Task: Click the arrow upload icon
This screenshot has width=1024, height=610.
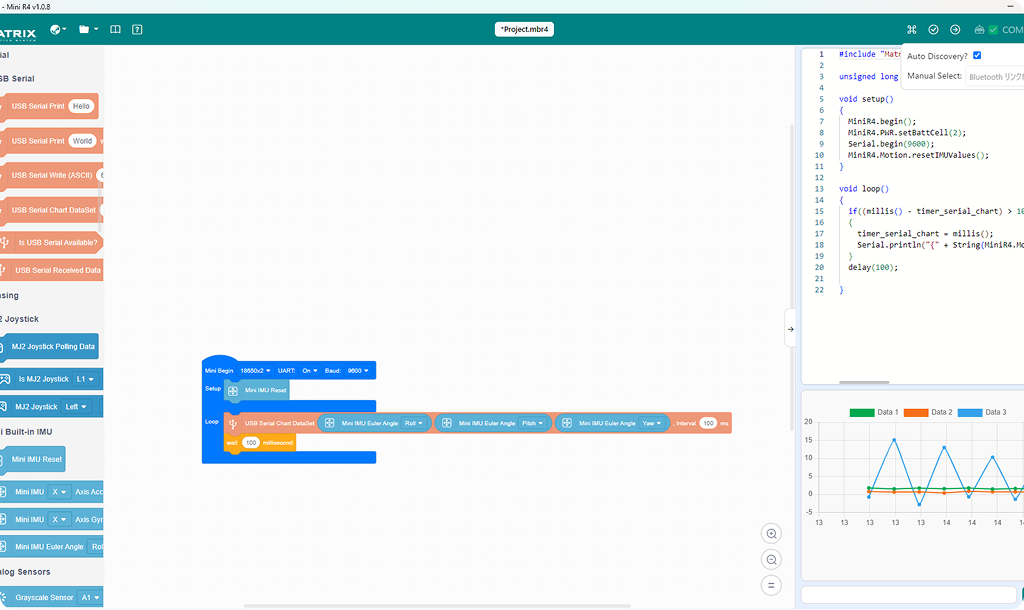Action: 955,29
